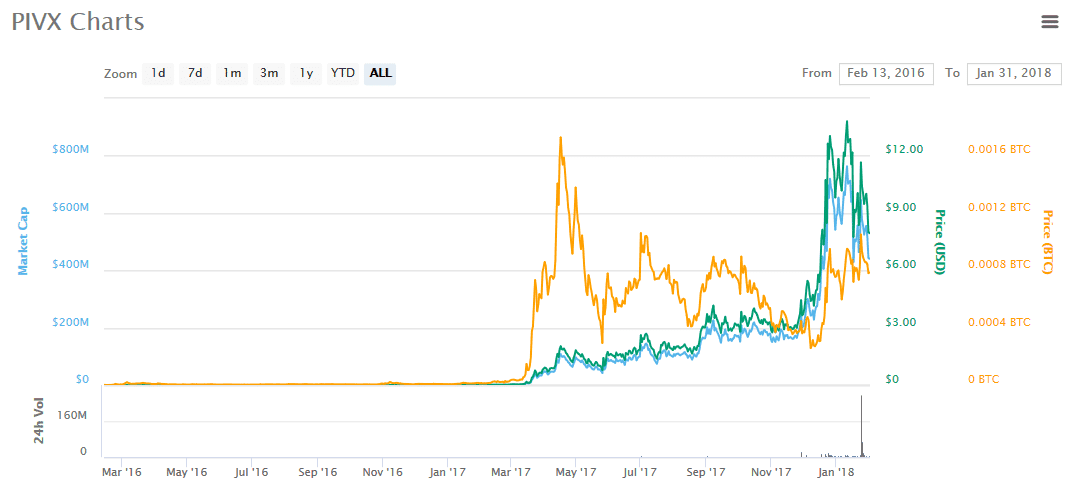Click the $3.00 USD price tick
The height and width of the screenshot is (493, 1072).
pos(901,322)
